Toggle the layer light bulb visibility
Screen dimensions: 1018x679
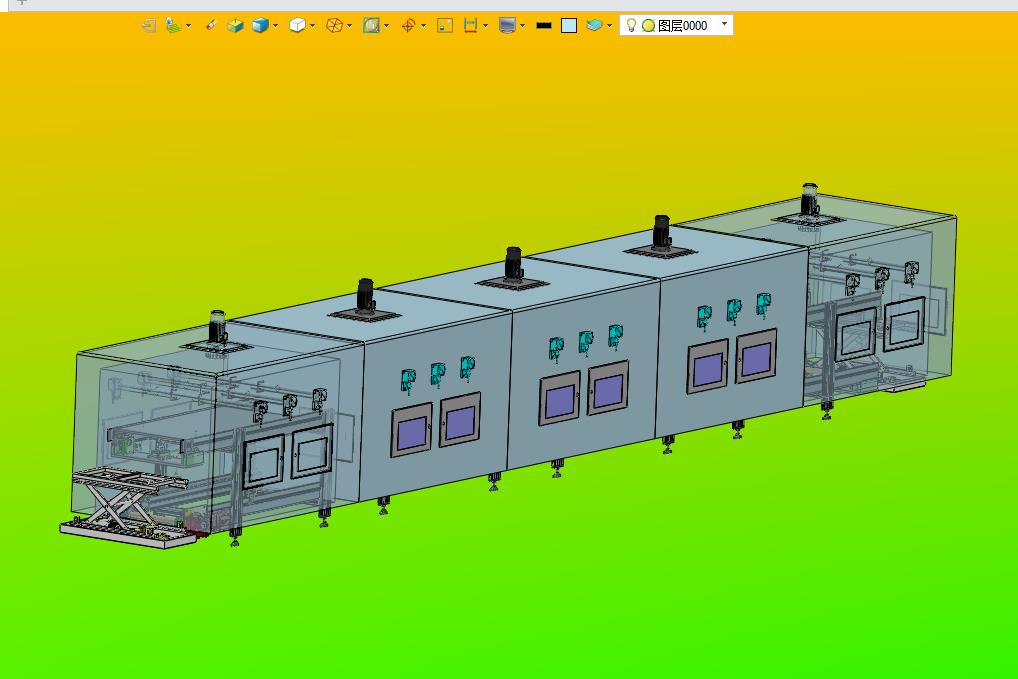point(631,25)
